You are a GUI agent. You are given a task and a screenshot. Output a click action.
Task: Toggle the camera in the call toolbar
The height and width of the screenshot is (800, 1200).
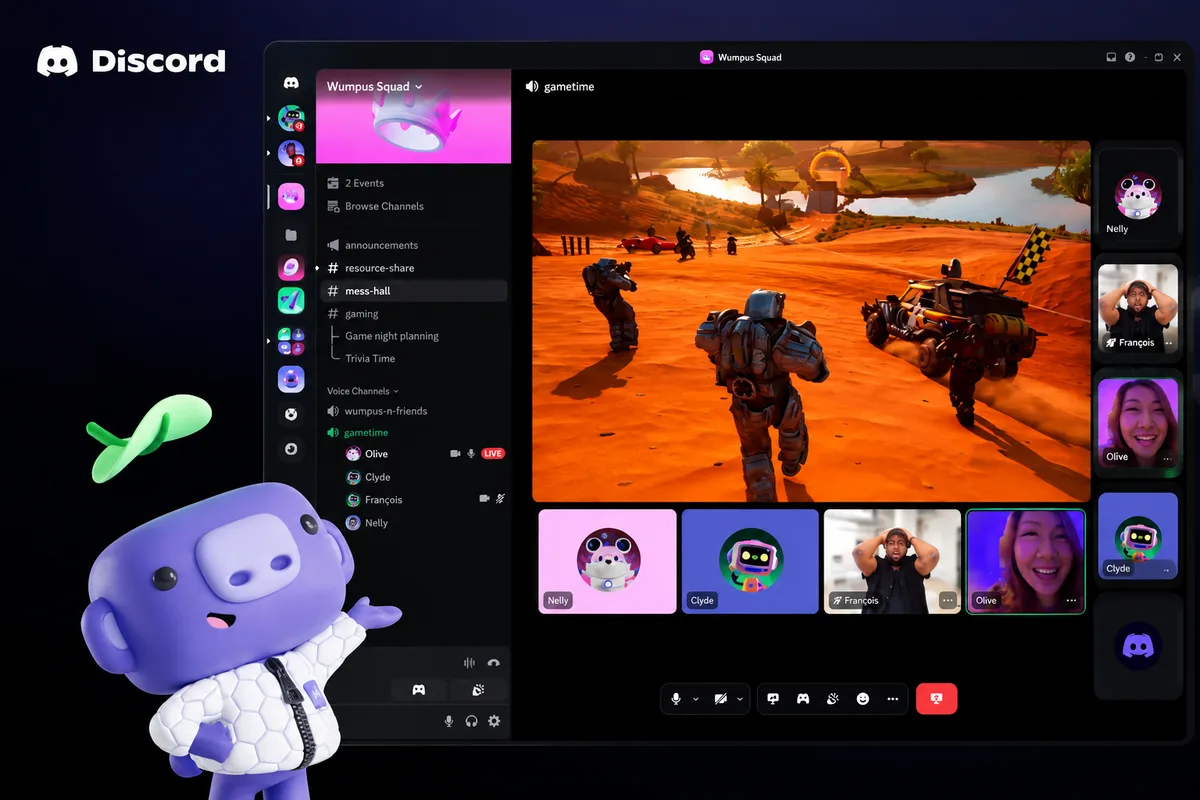tap(720, 699)
